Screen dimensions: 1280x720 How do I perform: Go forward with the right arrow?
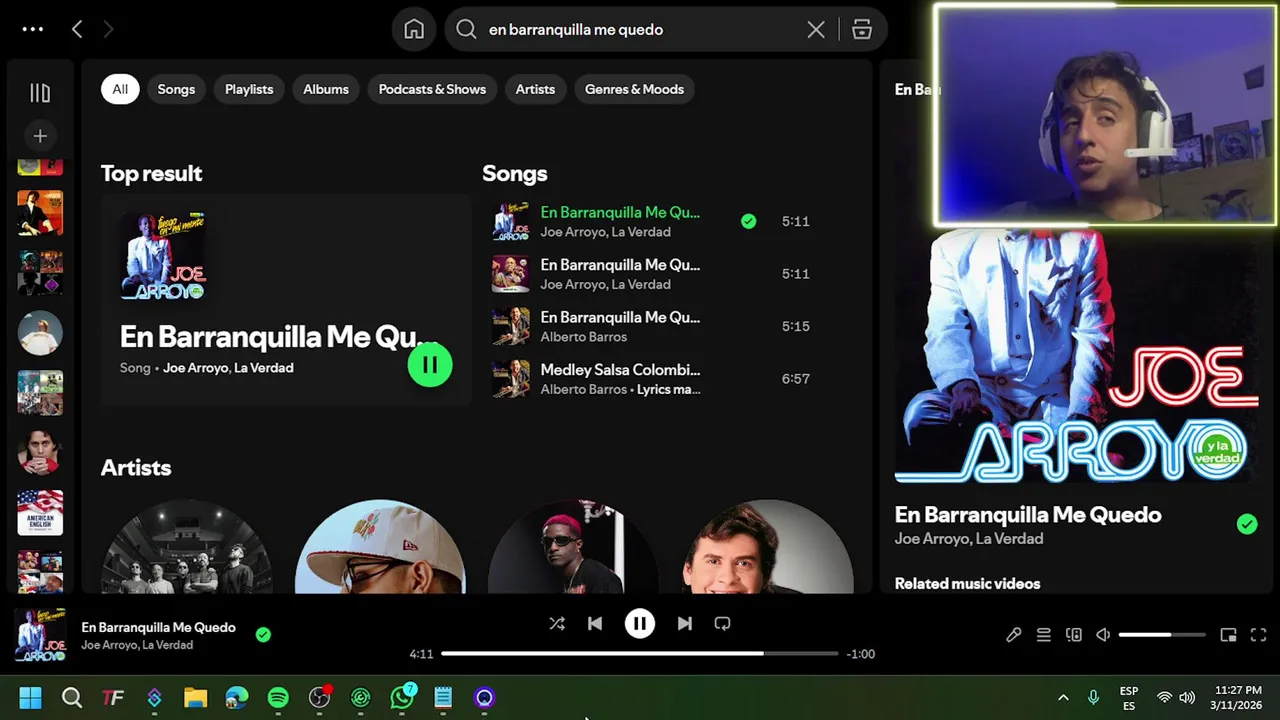coord(108,29)
